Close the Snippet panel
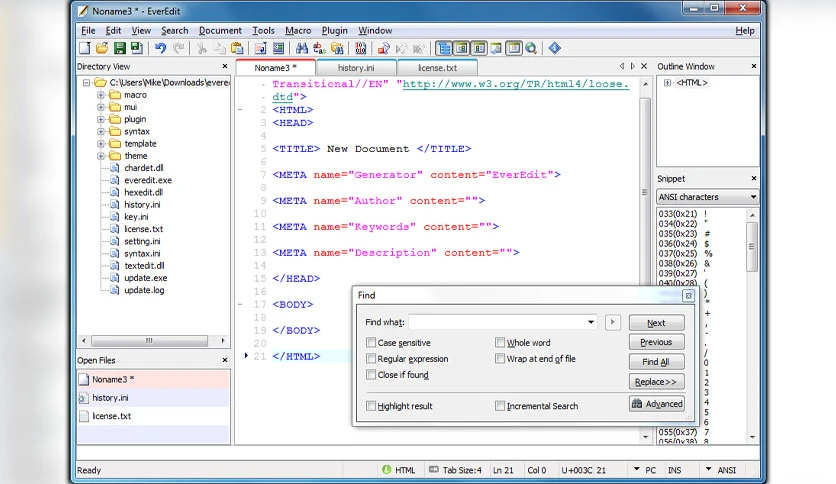 click(753, 178)
